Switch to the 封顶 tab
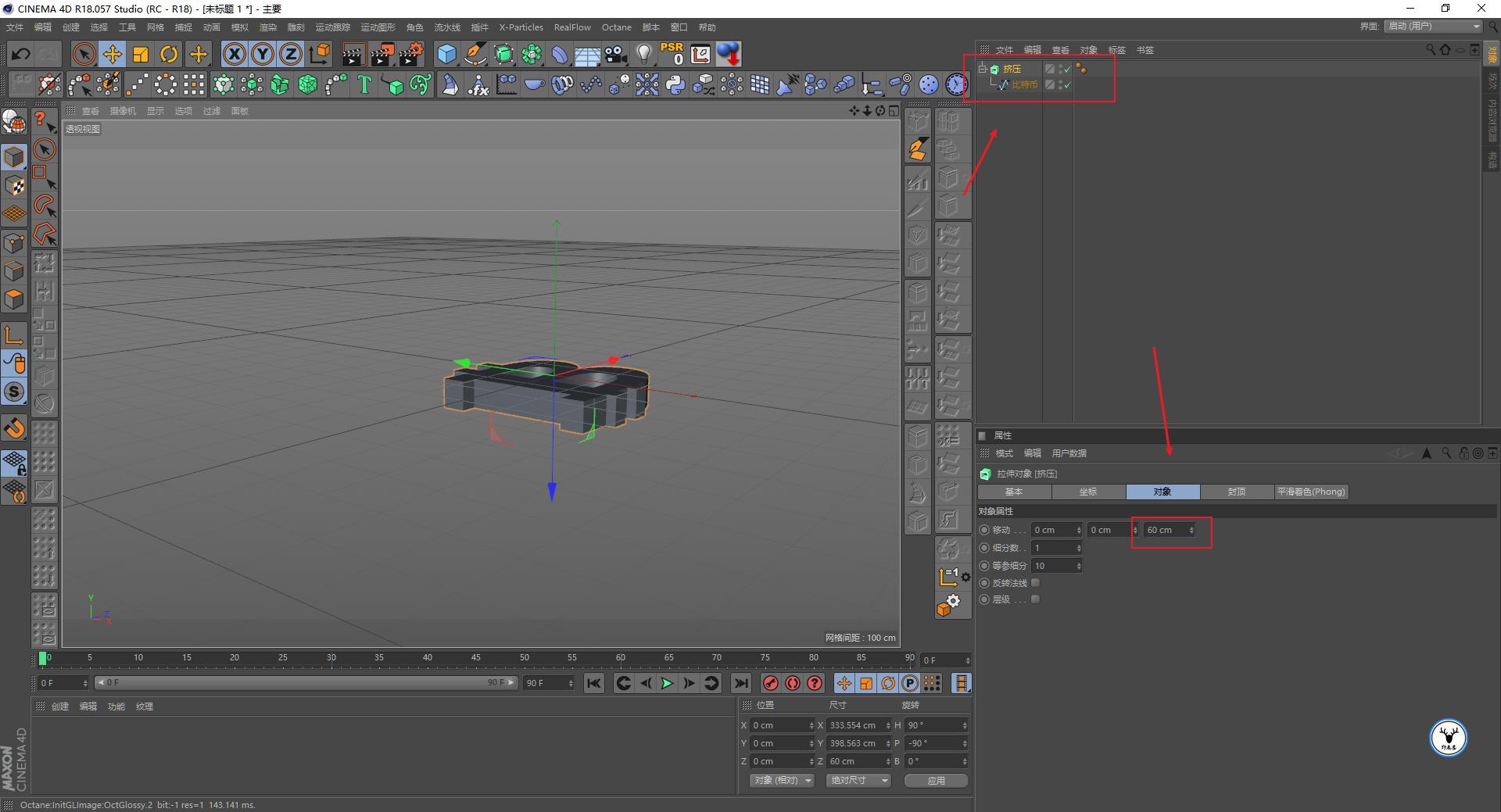 [x=1236, y=492]
